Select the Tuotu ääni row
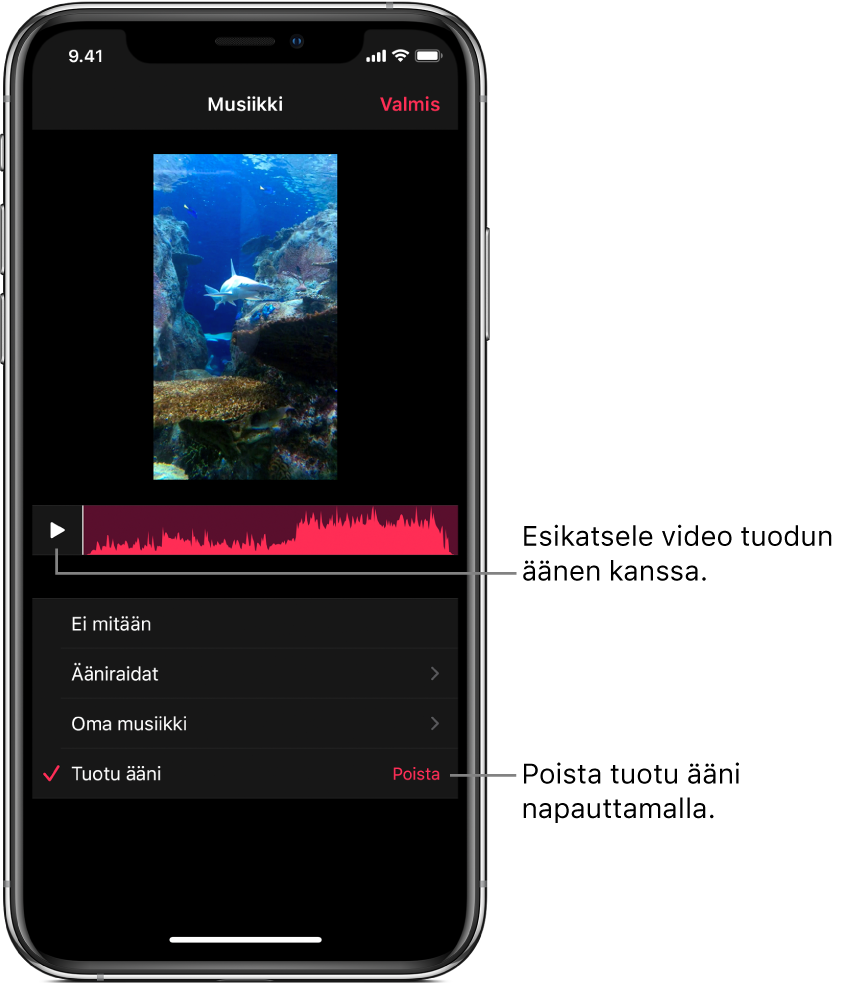The image size is (841, 984). (x=245, y=774)
